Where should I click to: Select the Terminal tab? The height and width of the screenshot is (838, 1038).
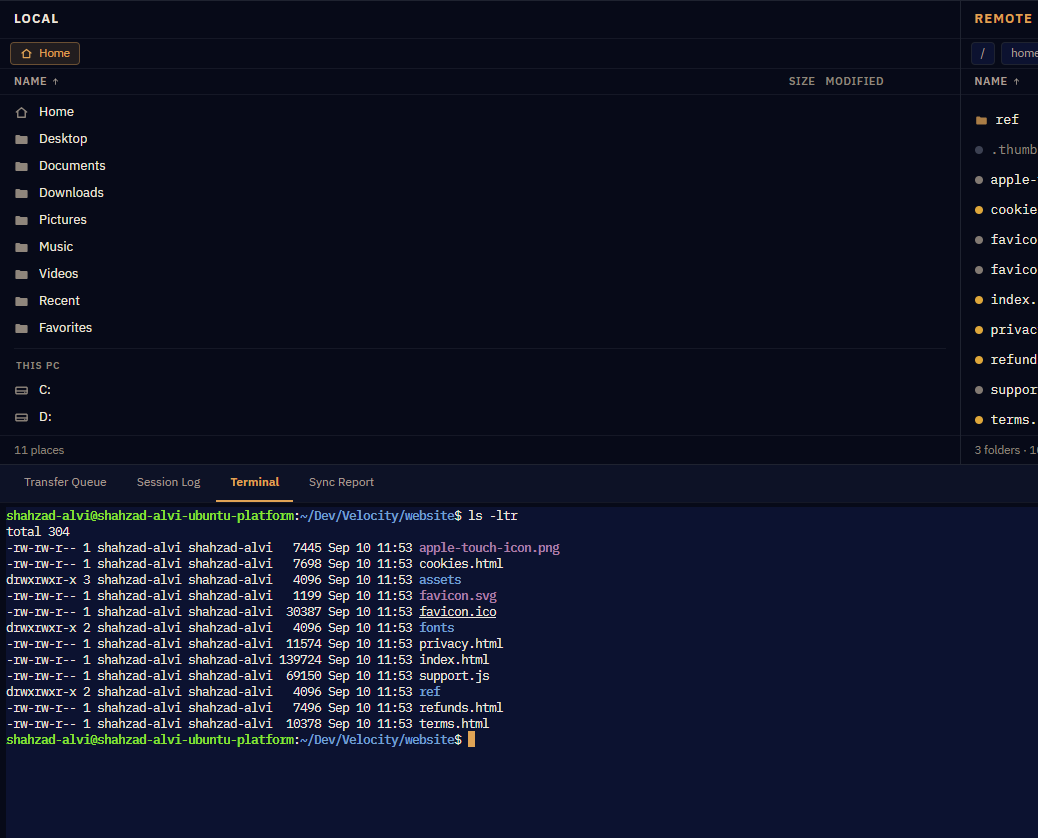(x=255, y=483)
